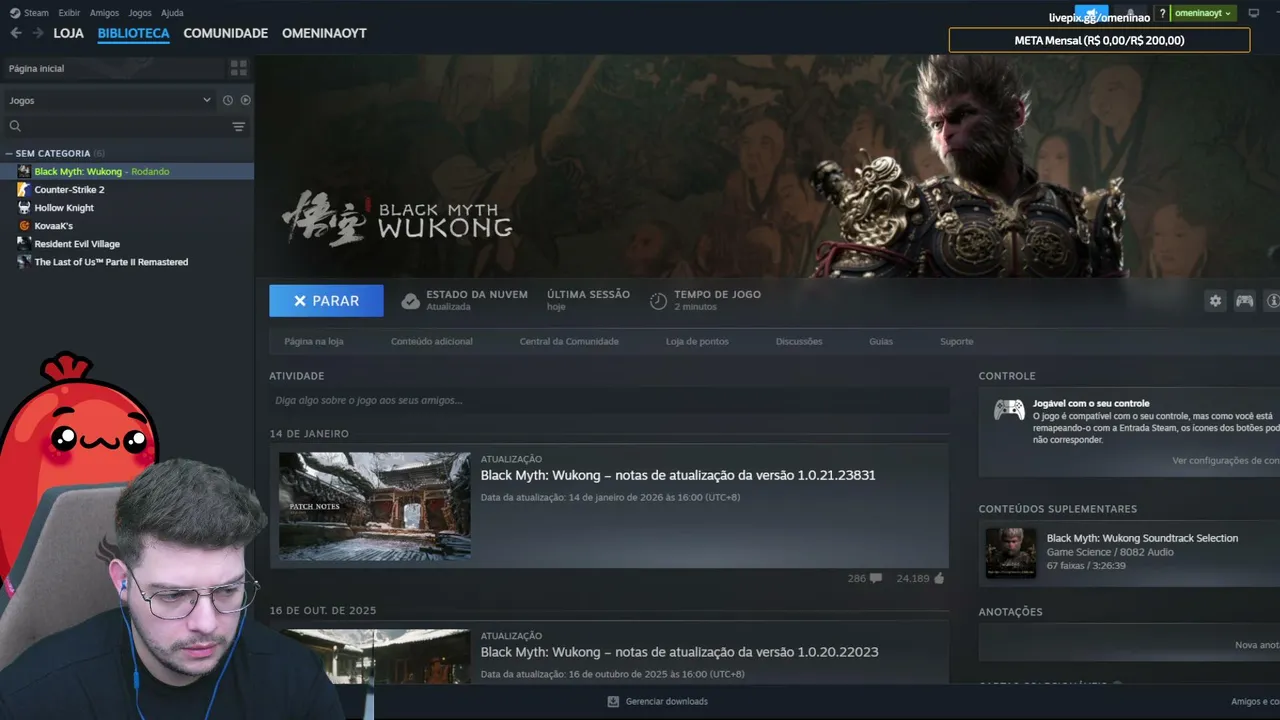Click the Steam logo icon in menu bar
The height and width of the screenshot is (720, 1280).
(x=14, y=13)
